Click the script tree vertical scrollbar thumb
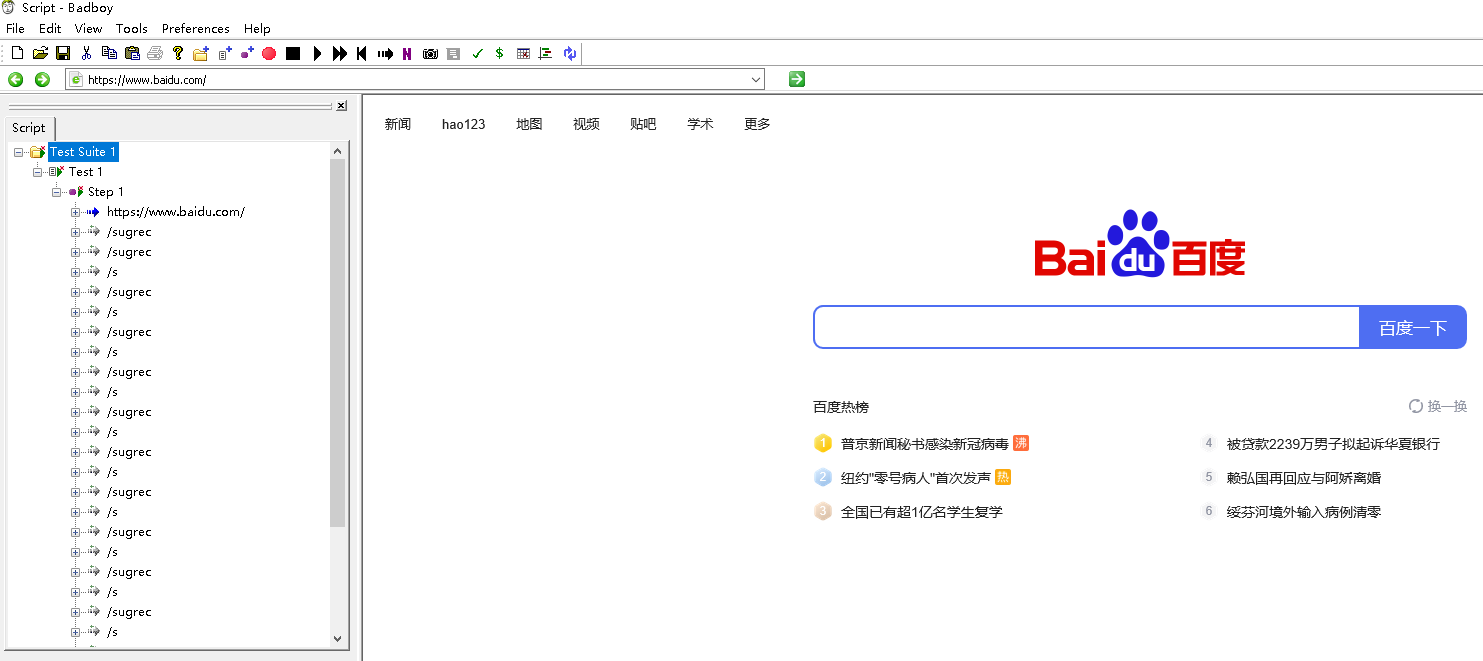The width and height of the screenshot is (1483, 661). tap(337, 343)
